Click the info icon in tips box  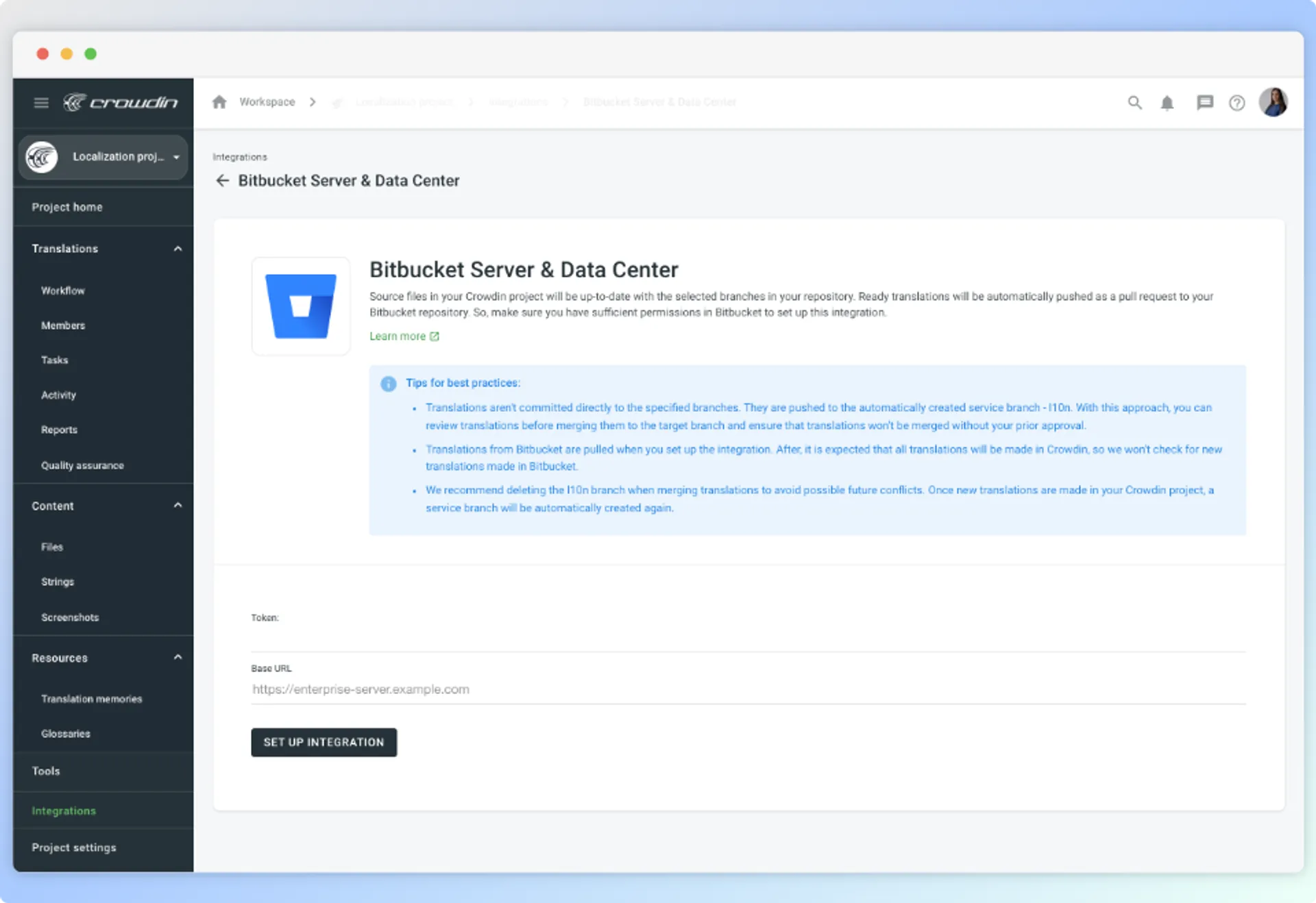(389, 384)
